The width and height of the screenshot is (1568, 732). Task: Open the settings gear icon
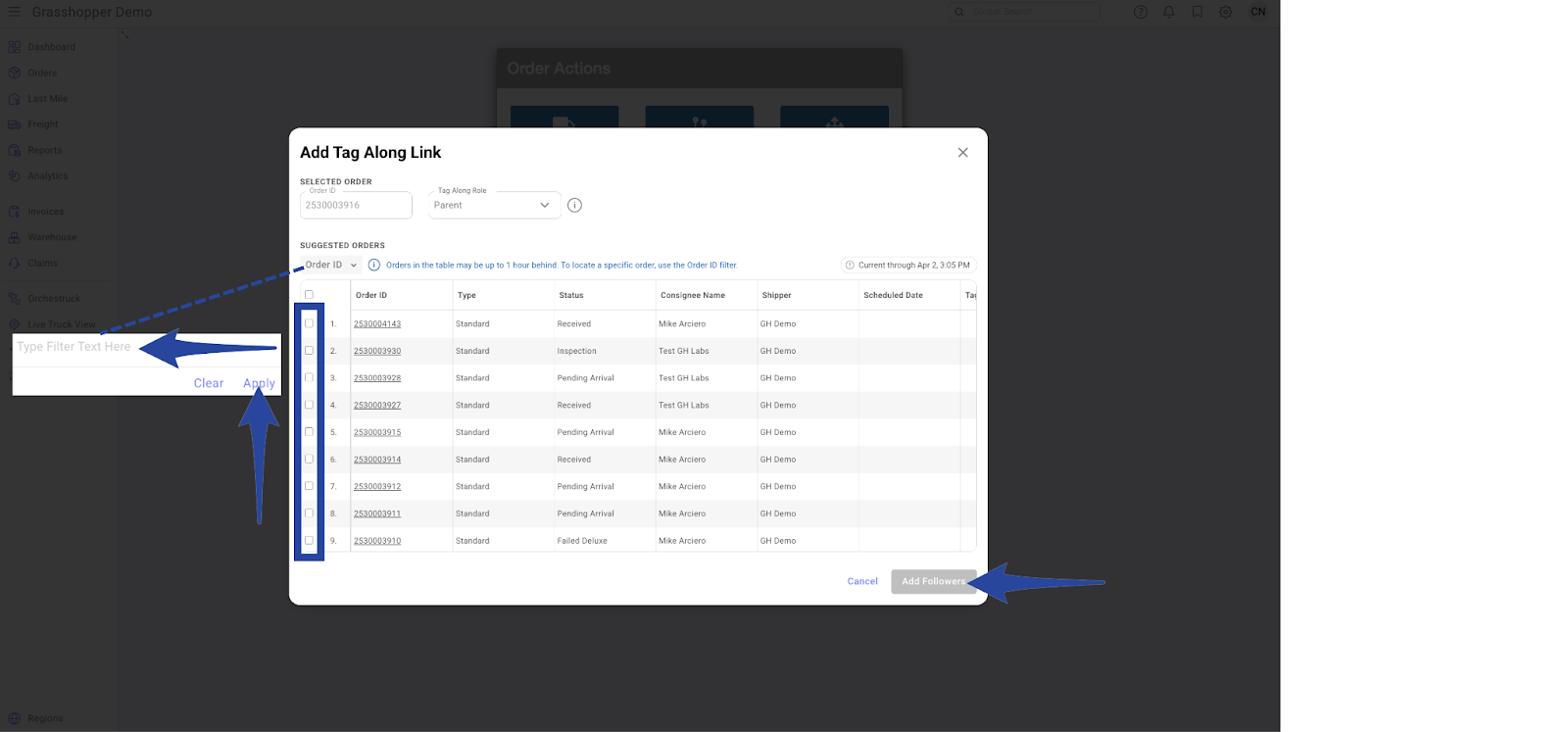[1225, 12]
